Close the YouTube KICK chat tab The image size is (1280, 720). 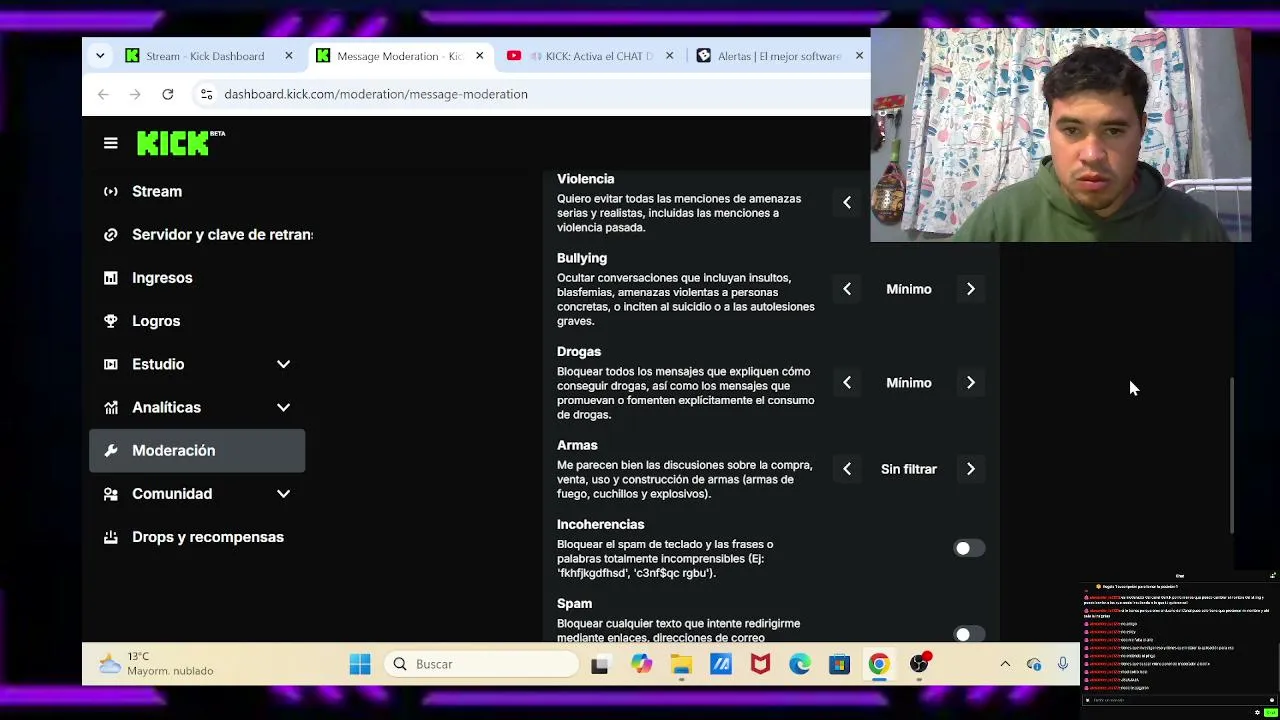click(669, 56)
